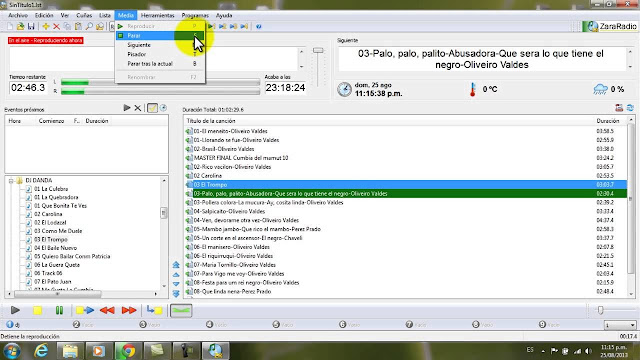The height and width of the screenshot is (360, 640).
Task: Click the red rewind arrows button
Action: [x=107, y=311]
